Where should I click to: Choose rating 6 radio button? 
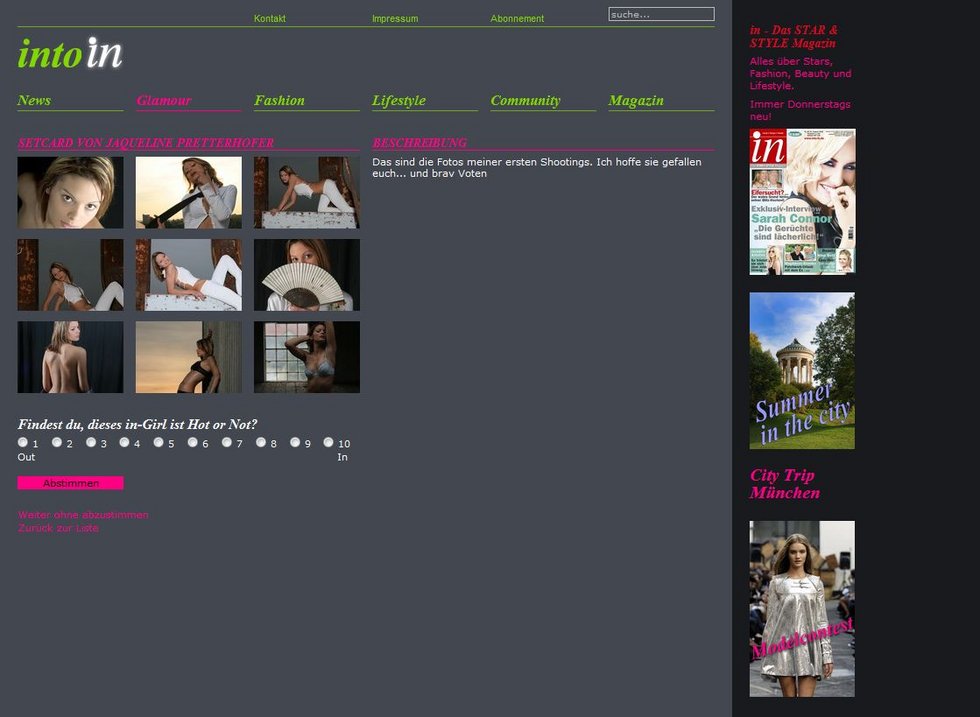coord(192,442)
